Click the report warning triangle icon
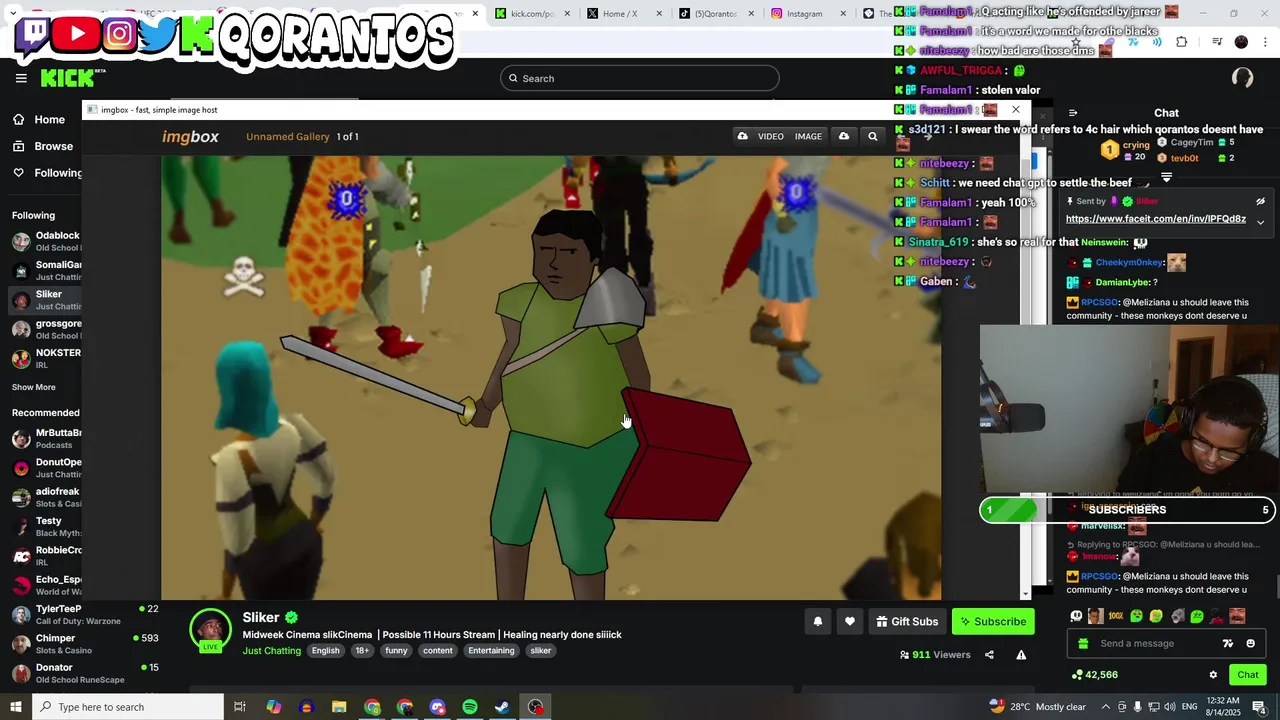The image size is (1280, 720). 1021,655
